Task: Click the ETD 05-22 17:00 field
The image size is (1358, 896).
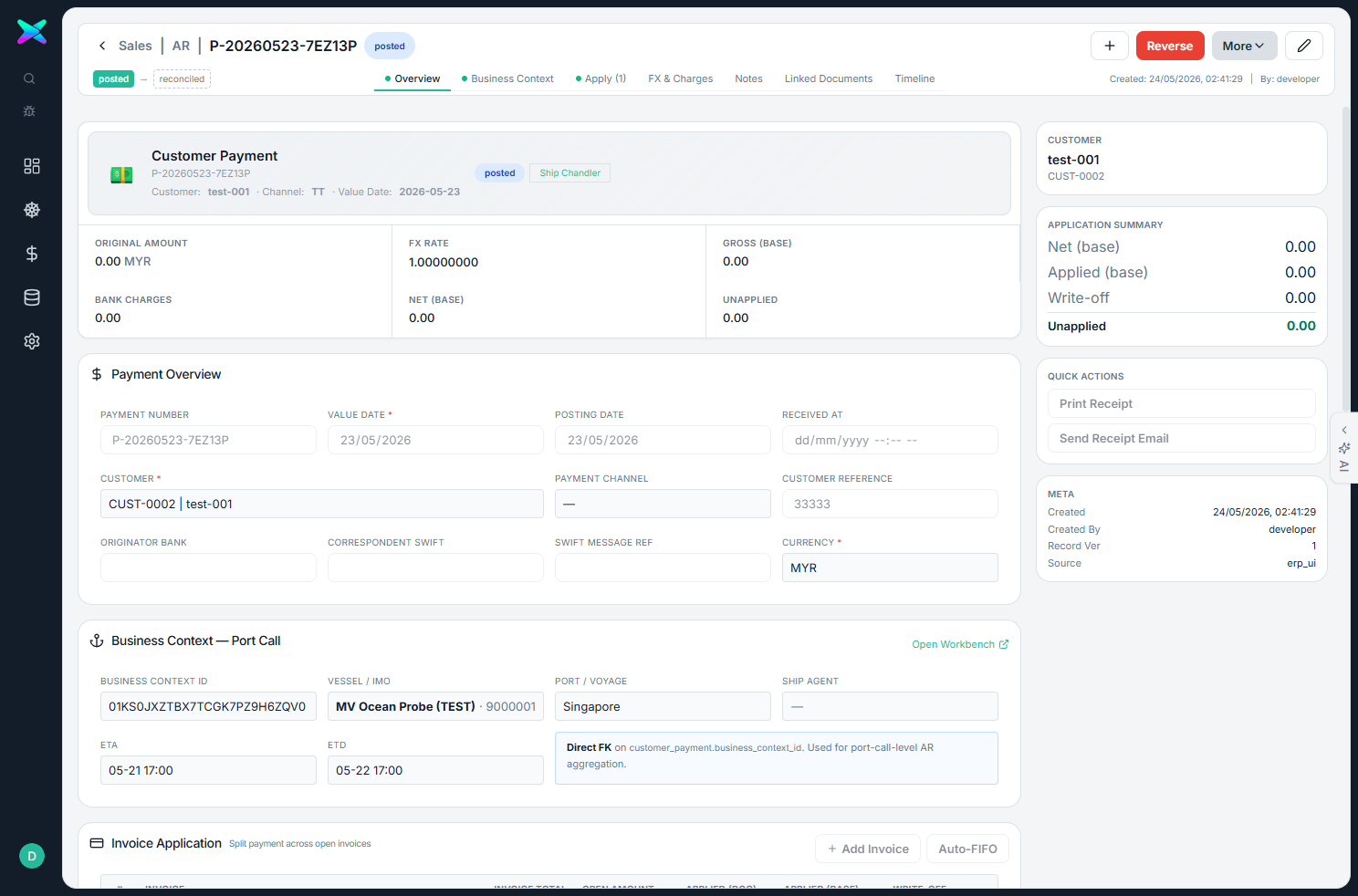Action: [435, 770]
